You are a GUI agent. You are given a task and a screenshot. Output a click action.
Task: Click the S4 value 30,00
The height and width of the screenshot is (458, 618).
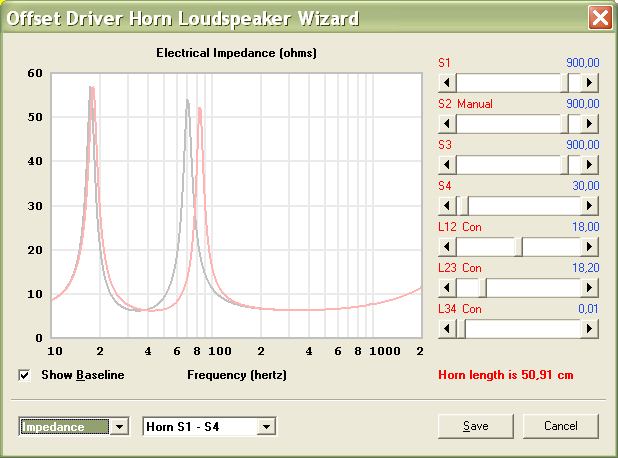(586, 186)
